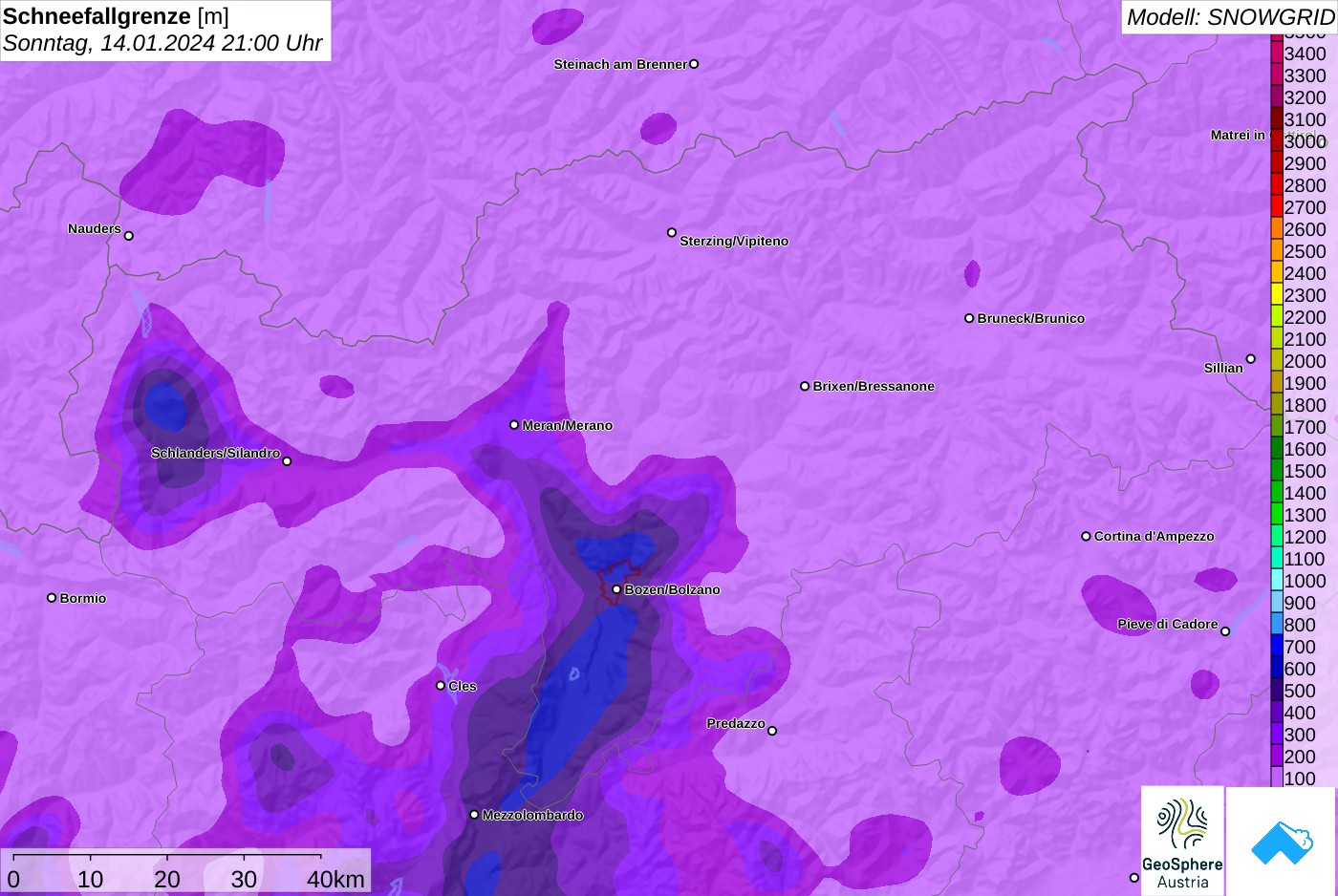
Task: Click the '300' legend value label
Action: [x=1300, y=735]
